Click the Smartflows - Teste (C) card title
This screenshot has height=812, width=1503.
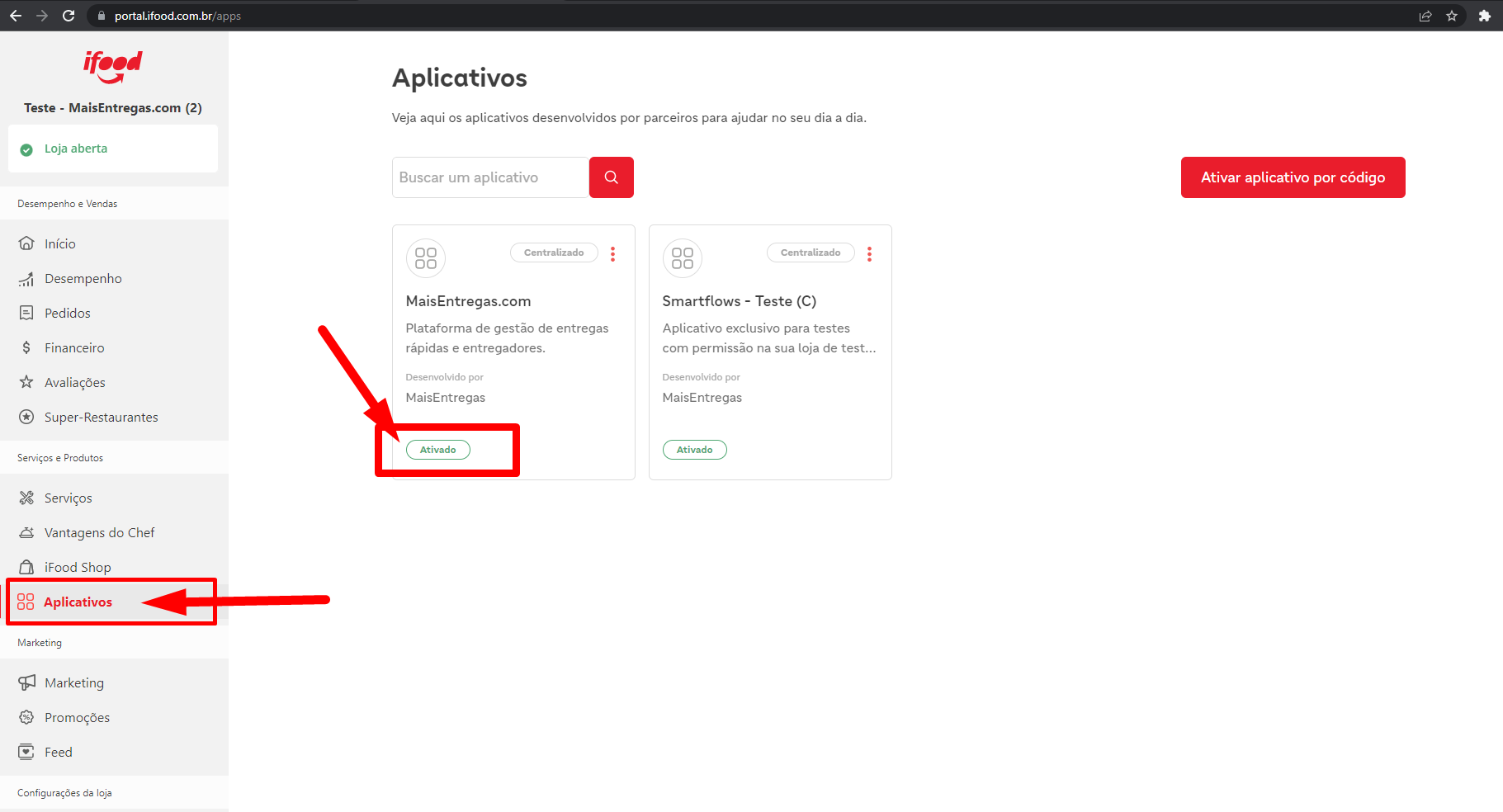coord(739,301)
